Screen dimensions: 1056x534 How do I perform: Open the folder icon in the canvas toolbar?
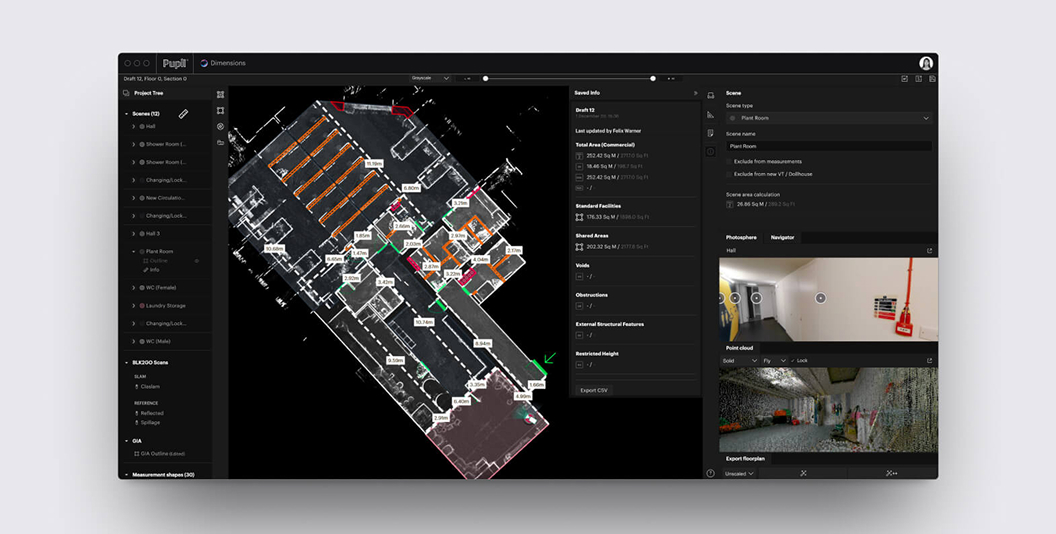[220, 143]
